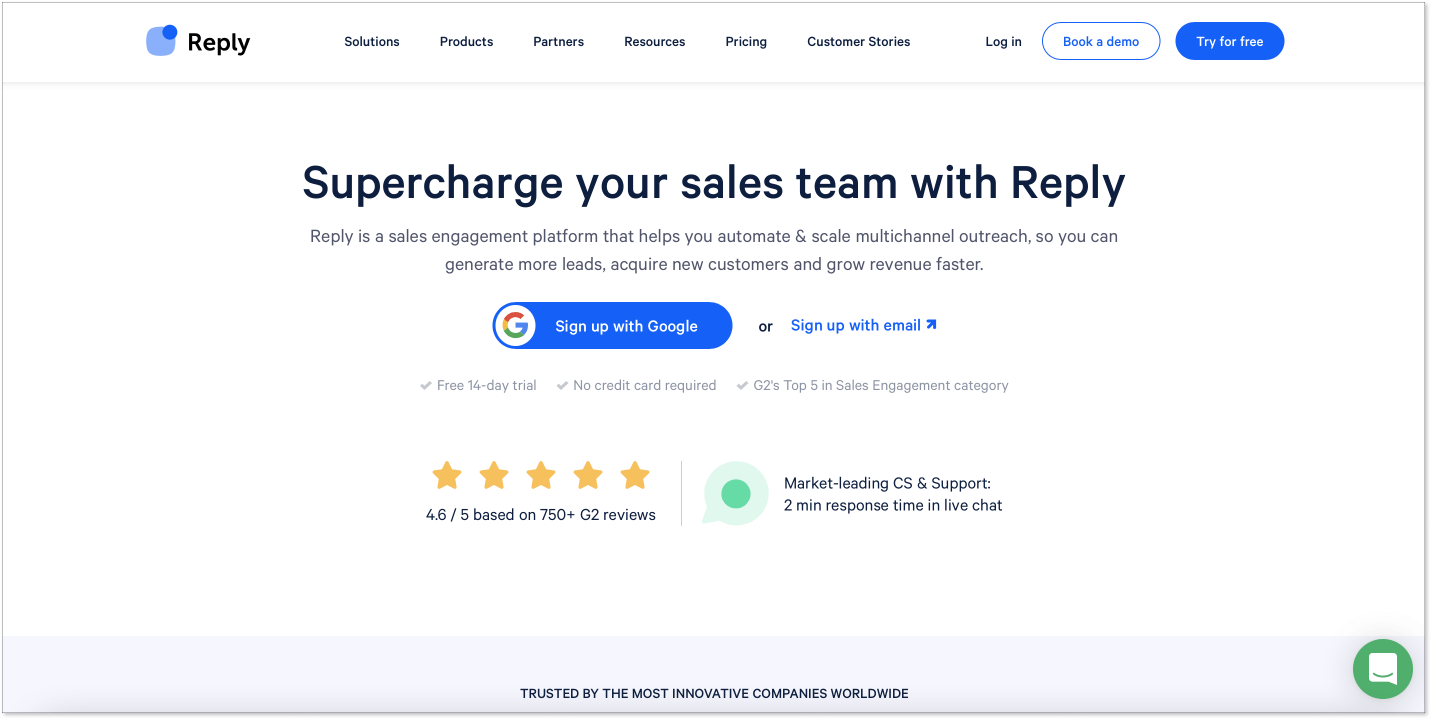Click G2's Top 5 in Sales Engagement text
Viewport: 1431px width, 719px height.
tap(881, 385)
